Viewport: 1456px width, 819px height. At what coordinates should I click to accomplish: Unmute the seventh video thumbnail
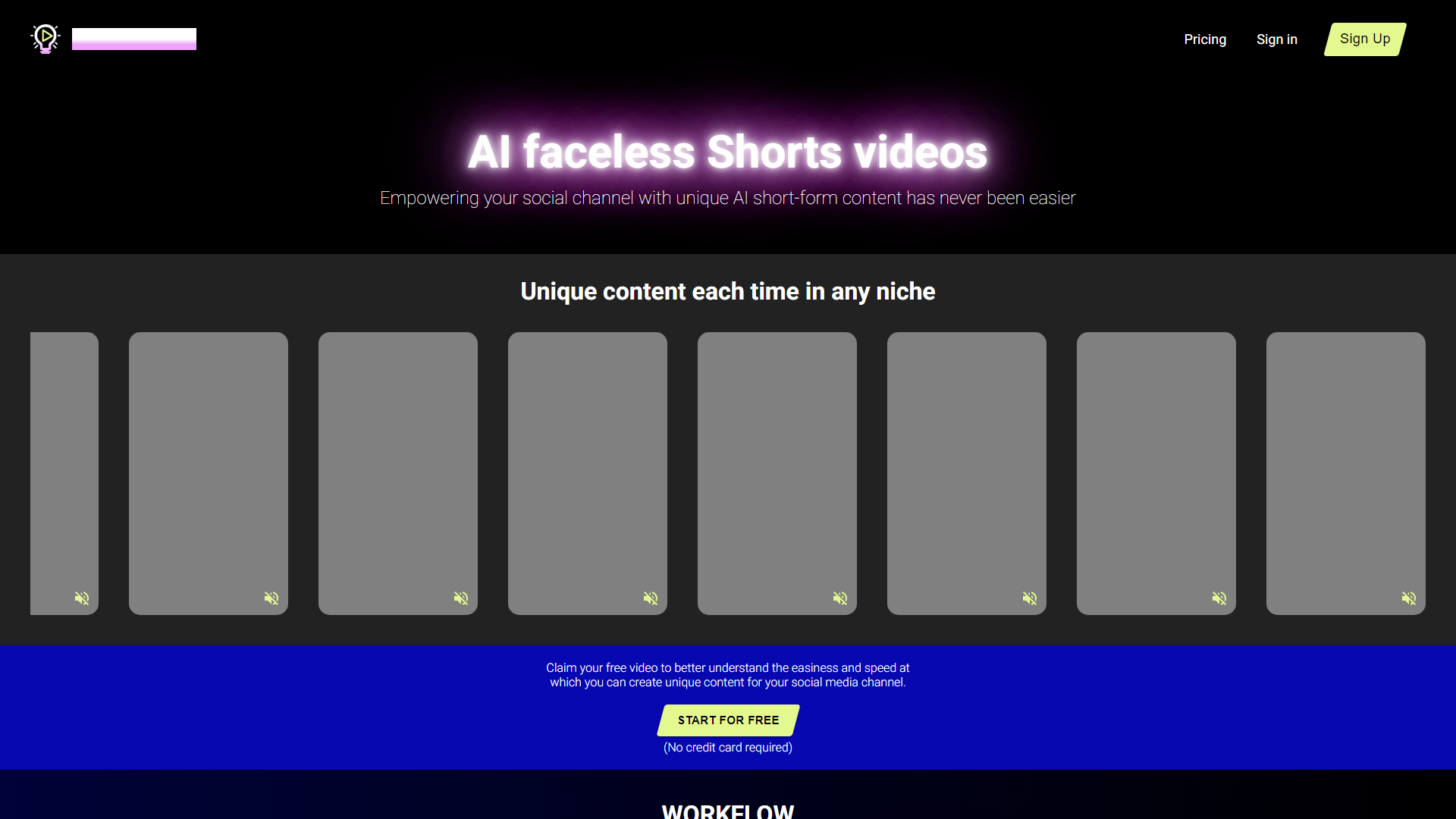click(x=1219, y=597)
